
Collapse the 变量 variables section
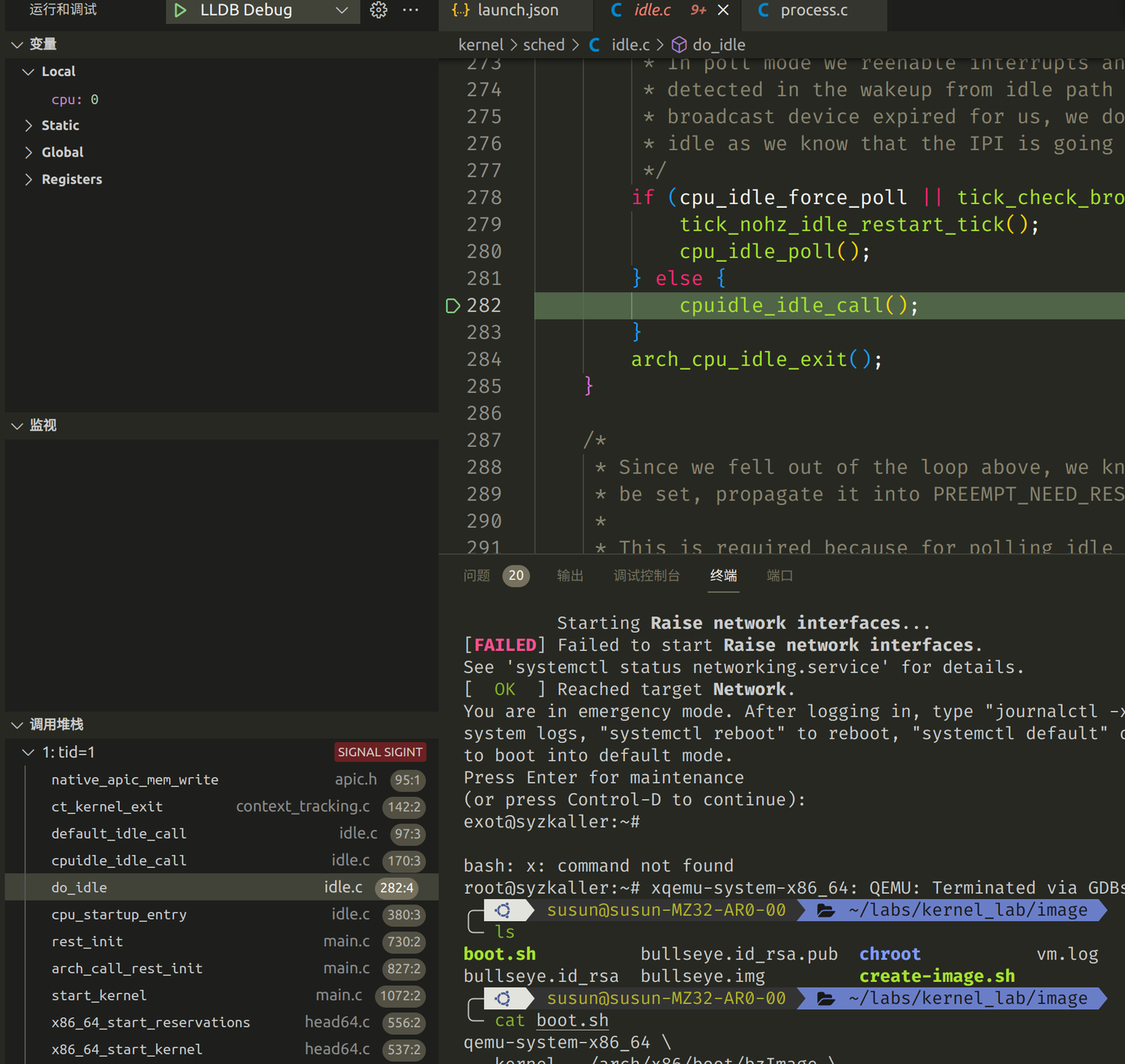point(17,45)
